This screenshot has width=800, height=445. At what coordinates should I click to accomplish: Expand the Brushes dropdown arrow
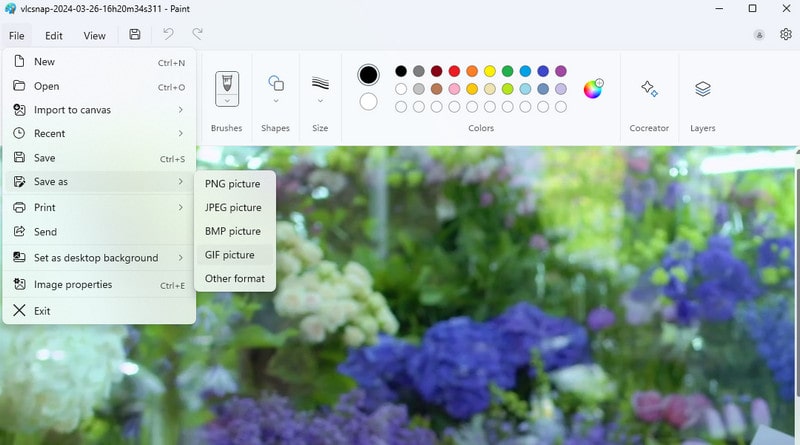(227, 100)
